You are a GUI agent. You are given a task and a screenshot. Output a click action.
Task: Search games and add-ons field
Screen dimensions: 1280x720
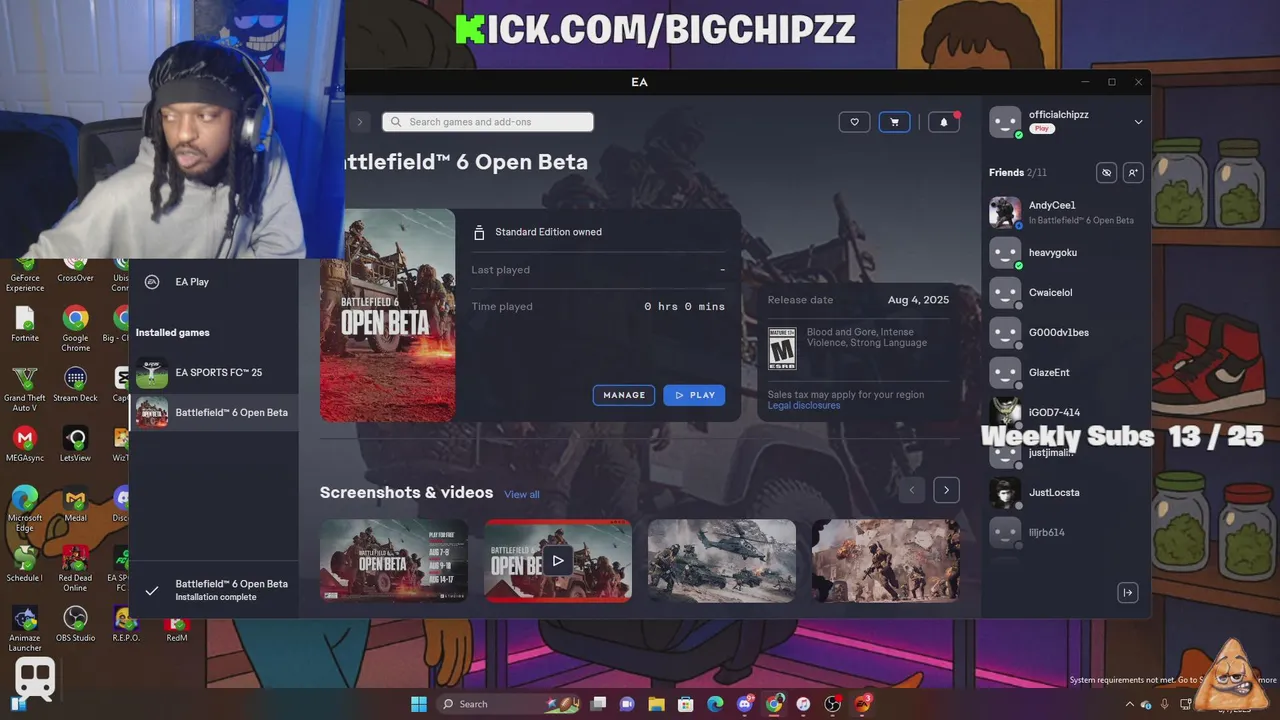(488, 122)
